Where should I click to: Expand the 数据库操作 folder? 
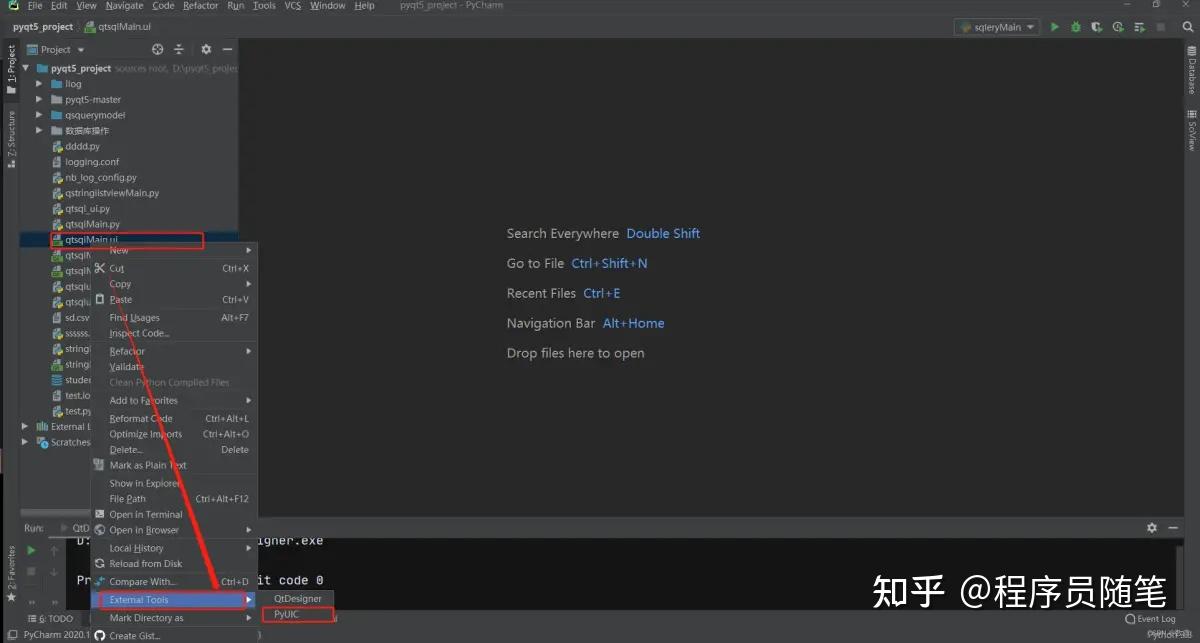(40, 131)
